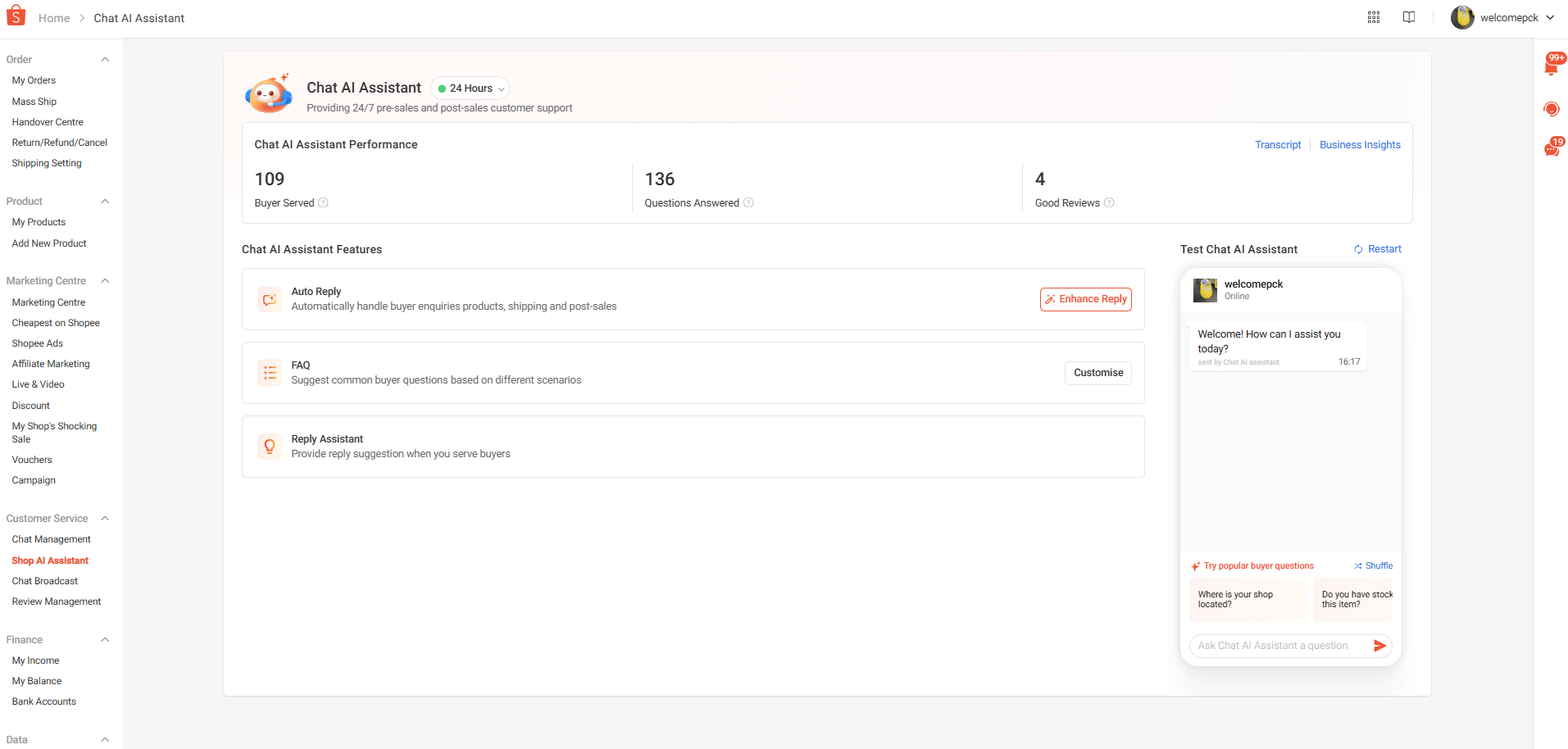This screenshot has width=1568, height=749.
Task: Click the Auto Reply feature icon
Action: point(269,299)
